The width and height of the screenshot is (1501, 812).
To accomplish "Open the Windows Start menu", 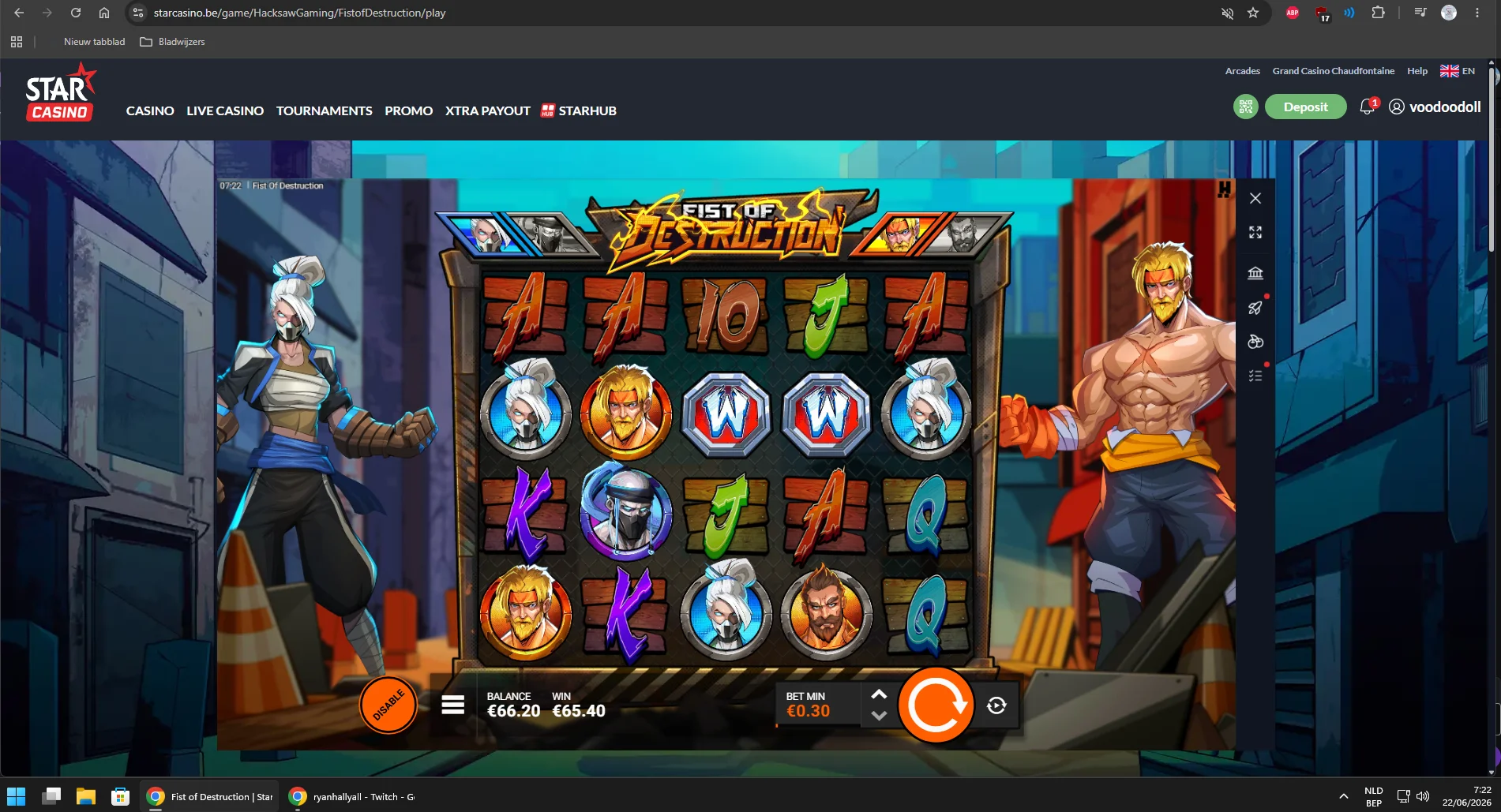I will (16, 796).
